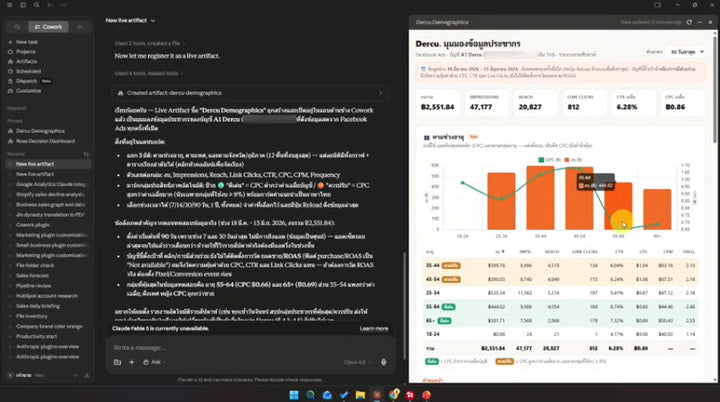Click the microphone voice input icon
This screenshot has height=402, width=720.
pyautogui.click(x=383, y=362)
